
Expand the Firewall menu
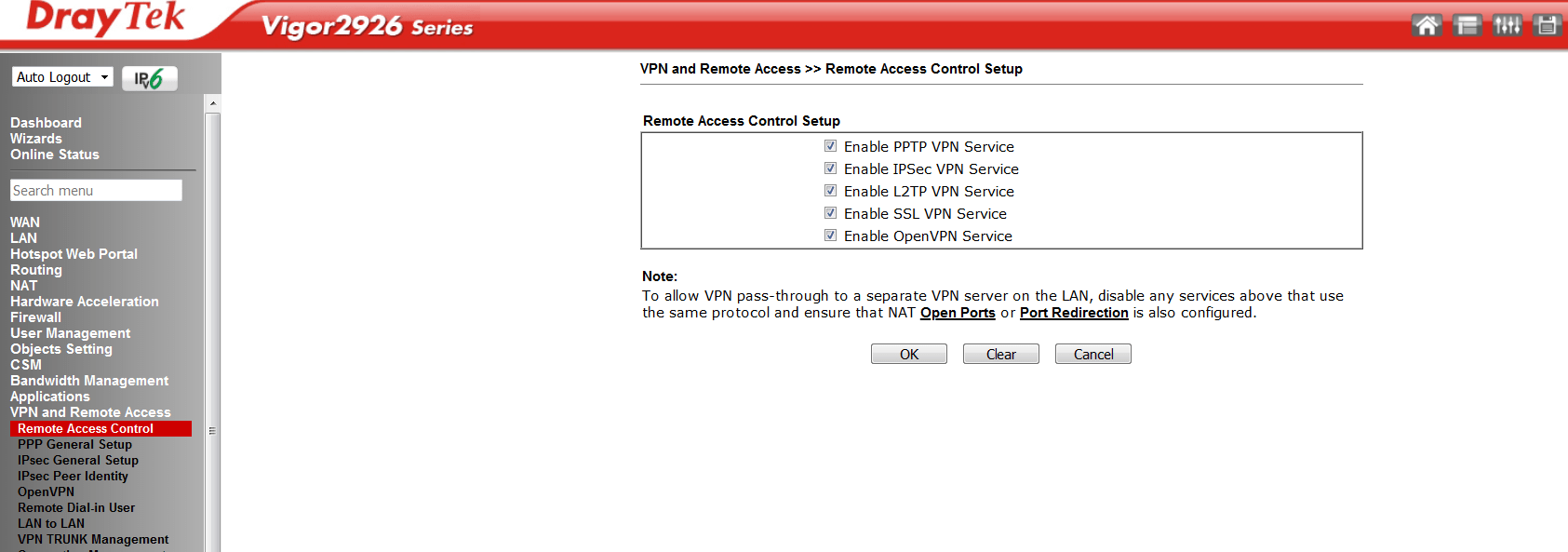[x=35, y=317]
